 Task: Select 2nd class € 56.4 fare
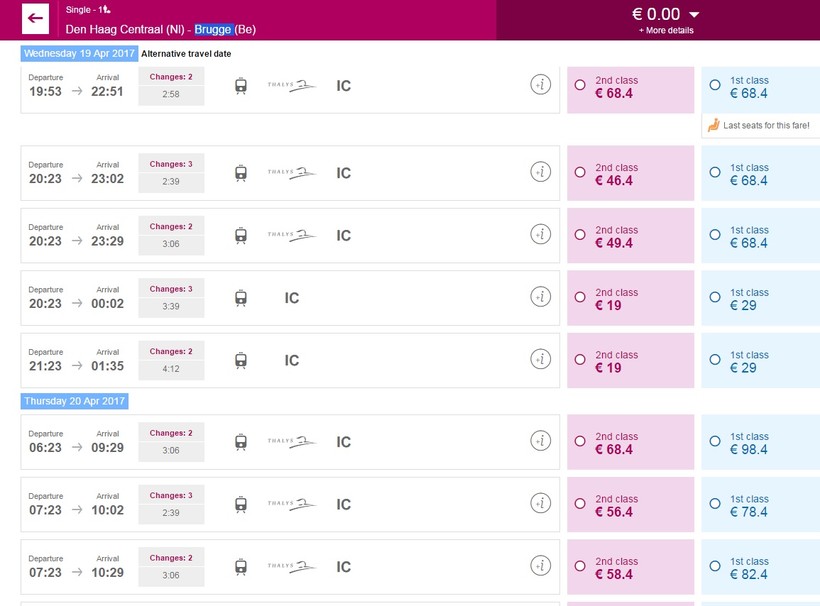click(580, 504)
